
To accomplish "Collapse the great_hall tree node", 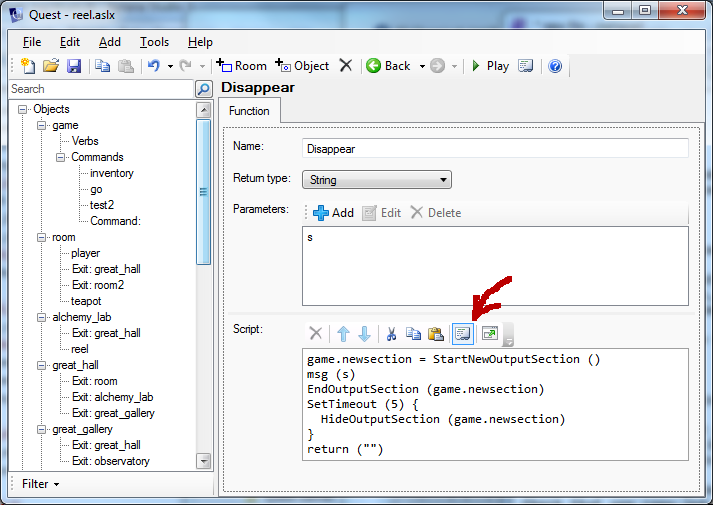I will pyautogui.click(x=42, y=365).
